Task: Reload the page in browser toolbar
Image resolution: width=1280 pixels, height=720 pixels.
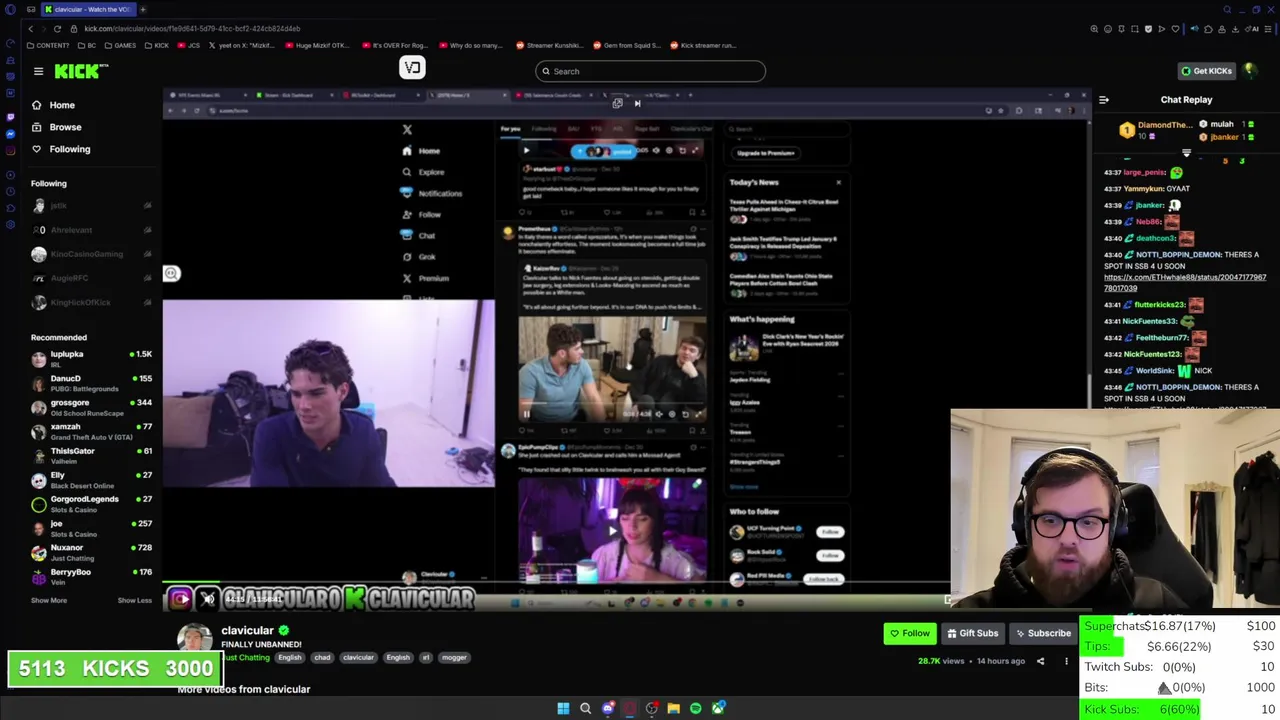Action: (57, 29)
